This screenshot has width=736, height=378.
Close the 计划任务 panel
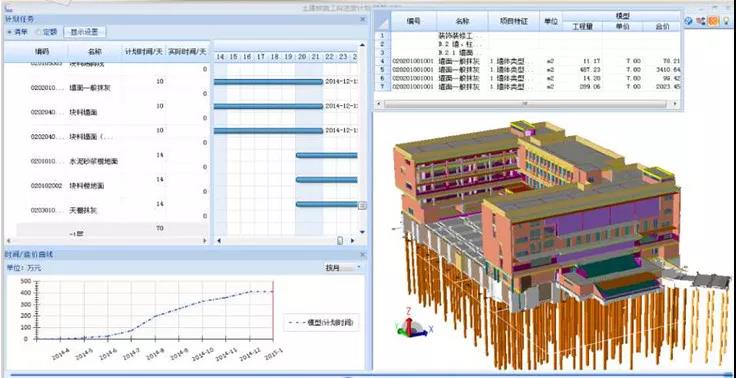(362, 19)
